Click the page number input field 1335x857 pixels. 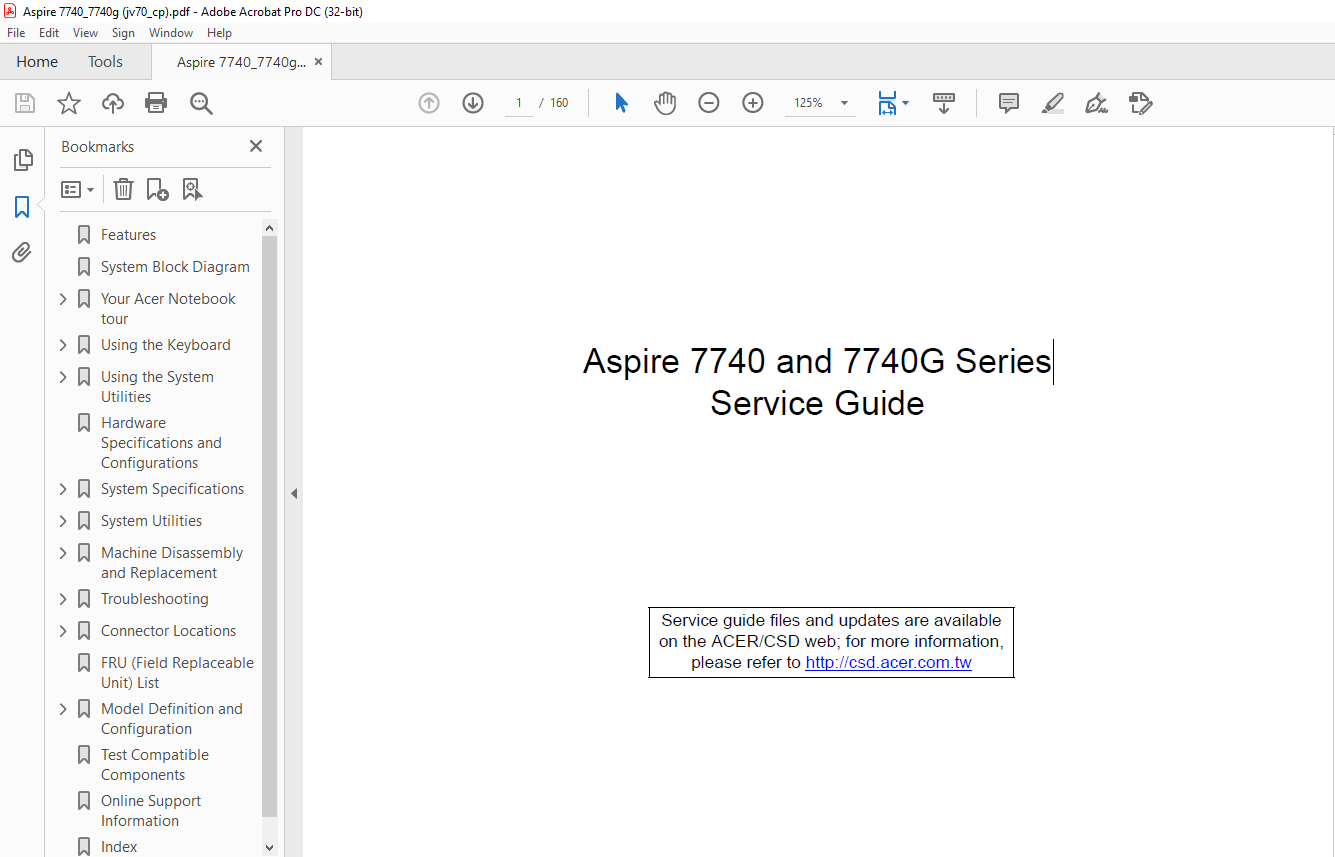(x=519, y=103)
